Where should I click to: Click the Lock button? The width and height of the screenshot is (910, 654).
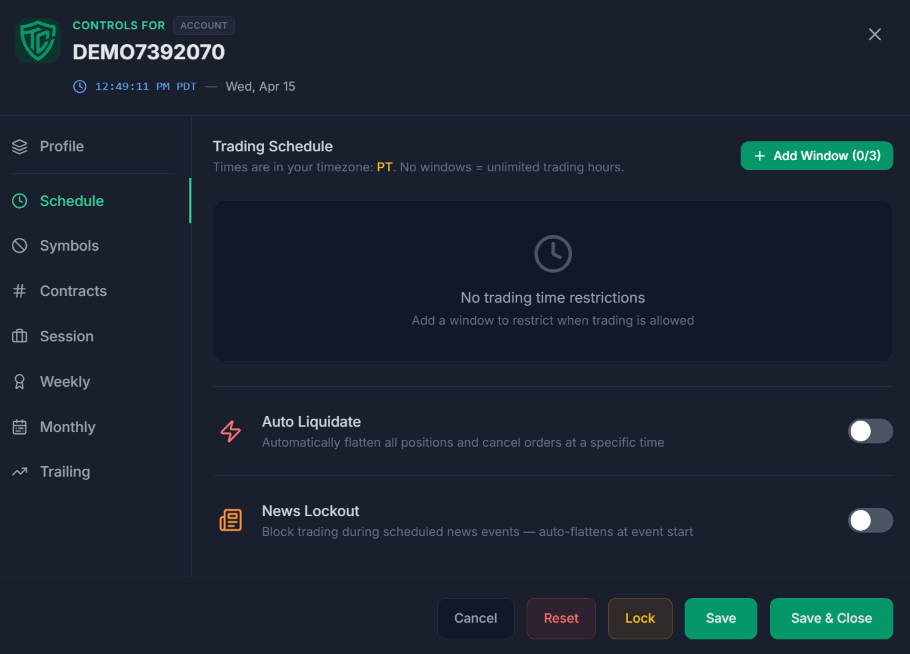tap(639, 618)
